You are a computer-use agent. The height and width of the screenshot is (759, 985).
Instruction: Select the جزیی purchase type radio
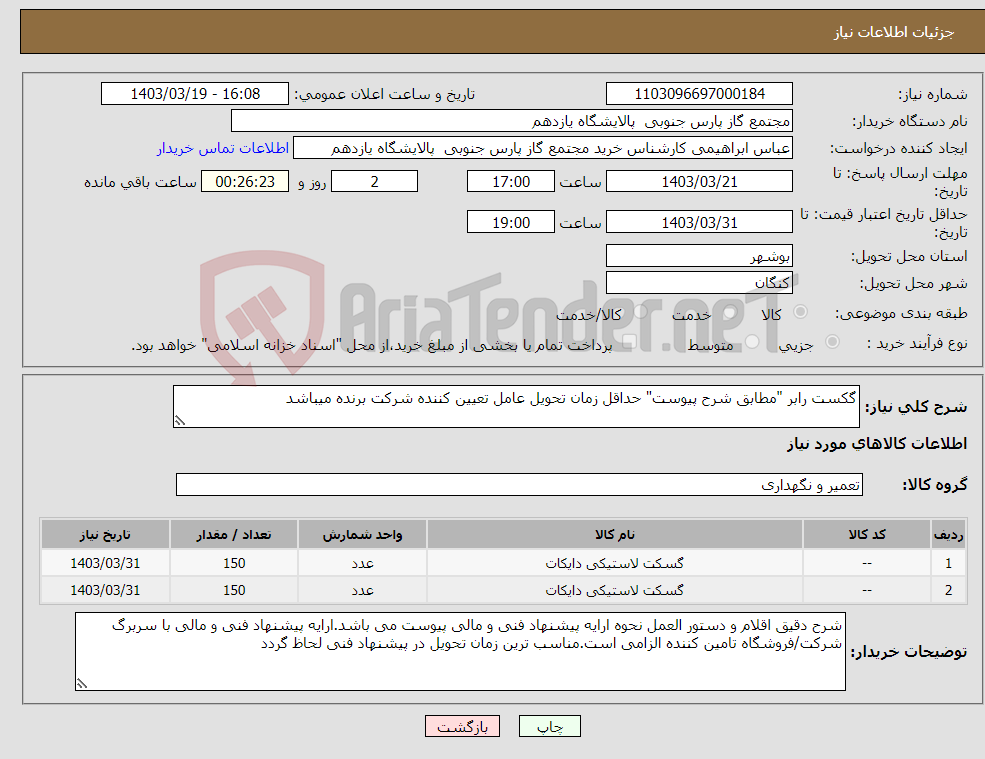coord(832,342)
